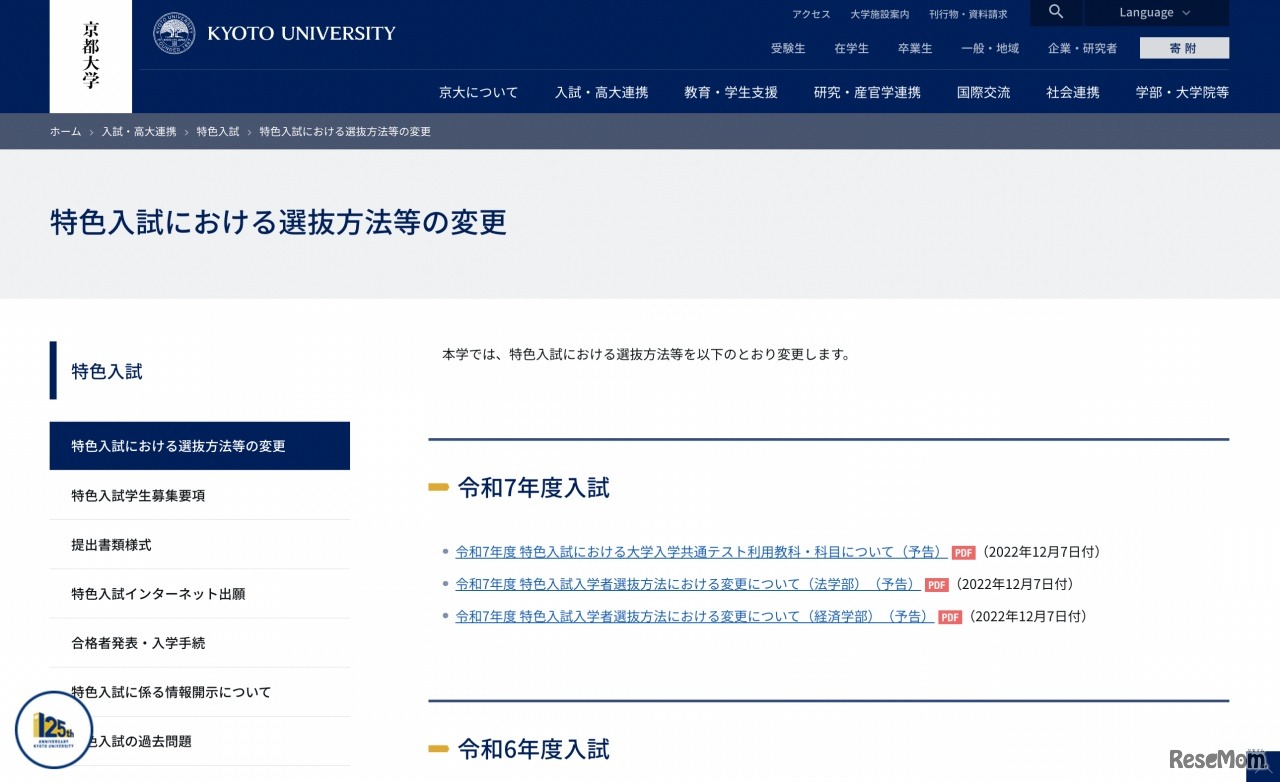
Task: Click the 受験生 audience link
Action: [788, 48]
